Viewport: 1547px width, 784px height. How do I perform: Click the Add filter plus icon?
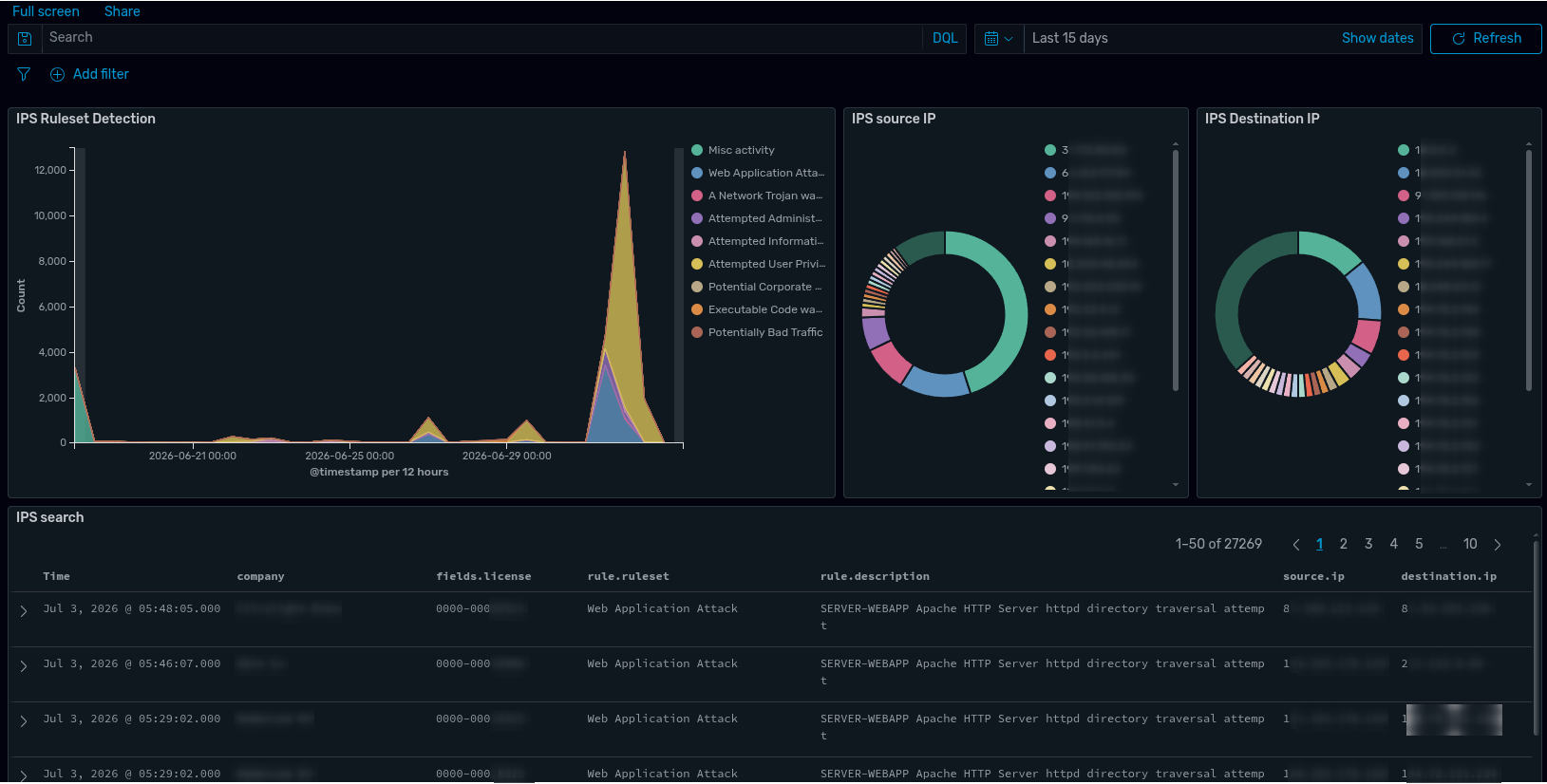57,74
